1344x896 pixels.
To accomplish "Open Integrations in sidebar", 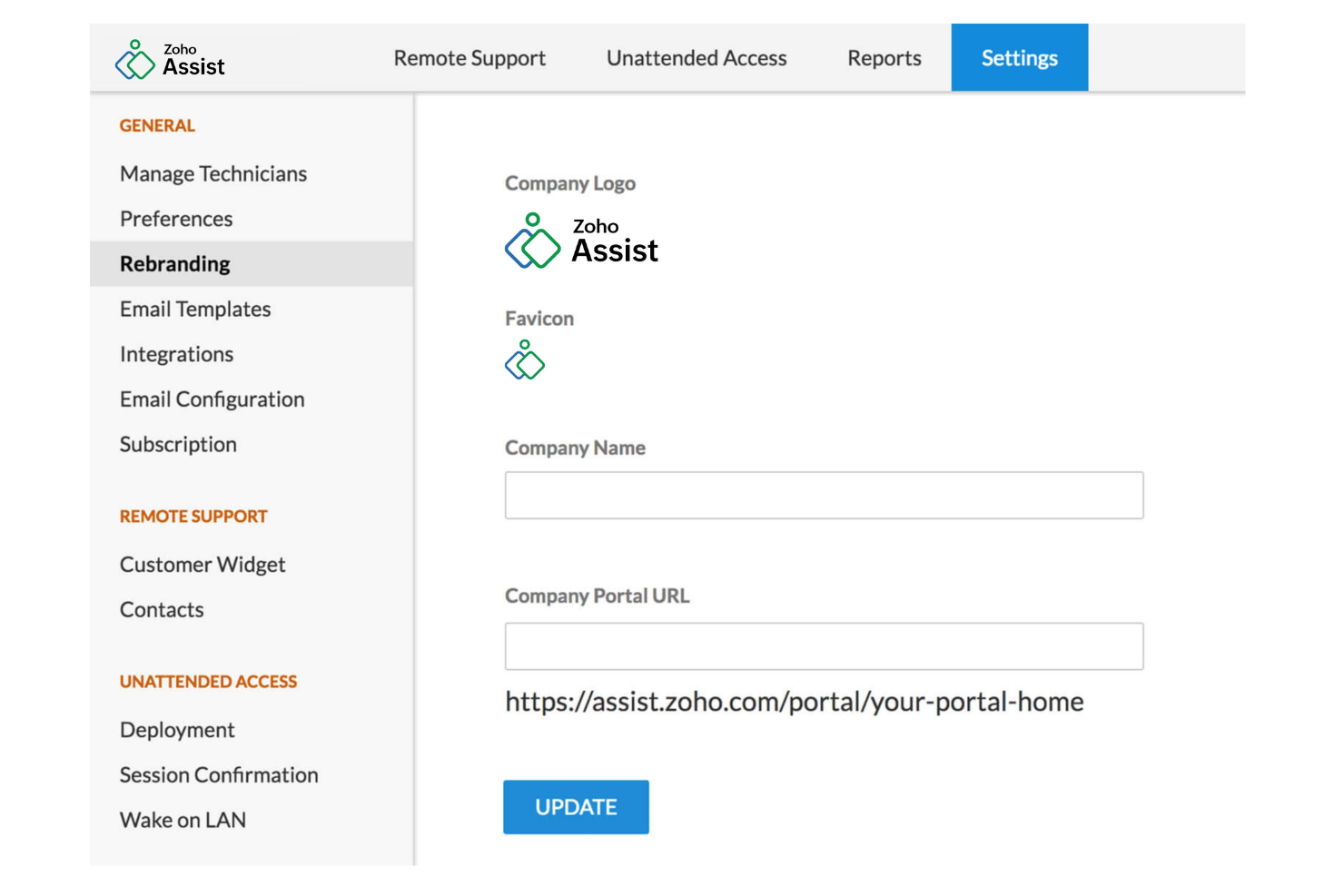I will pos(176,354).
